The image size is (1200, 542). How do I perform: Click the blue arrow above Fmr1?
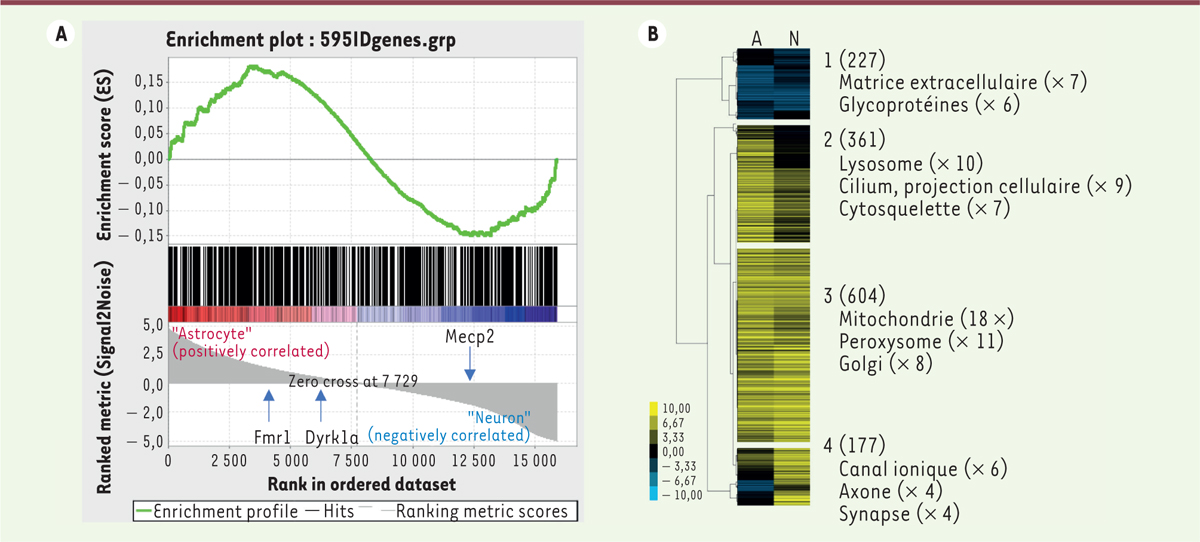(x=268, y=405)
